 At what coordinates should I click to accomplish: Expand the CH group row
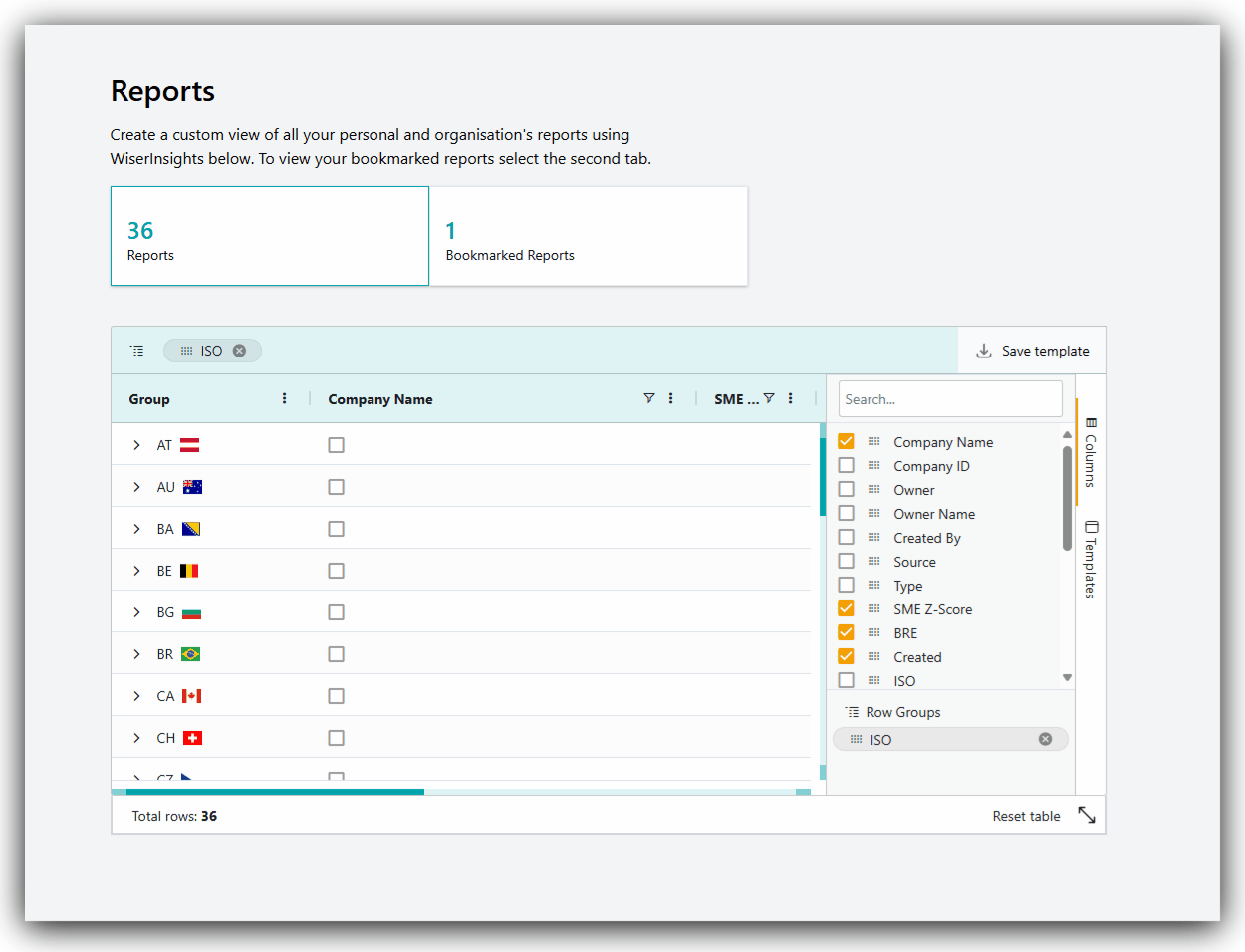[x=136, y=738]
